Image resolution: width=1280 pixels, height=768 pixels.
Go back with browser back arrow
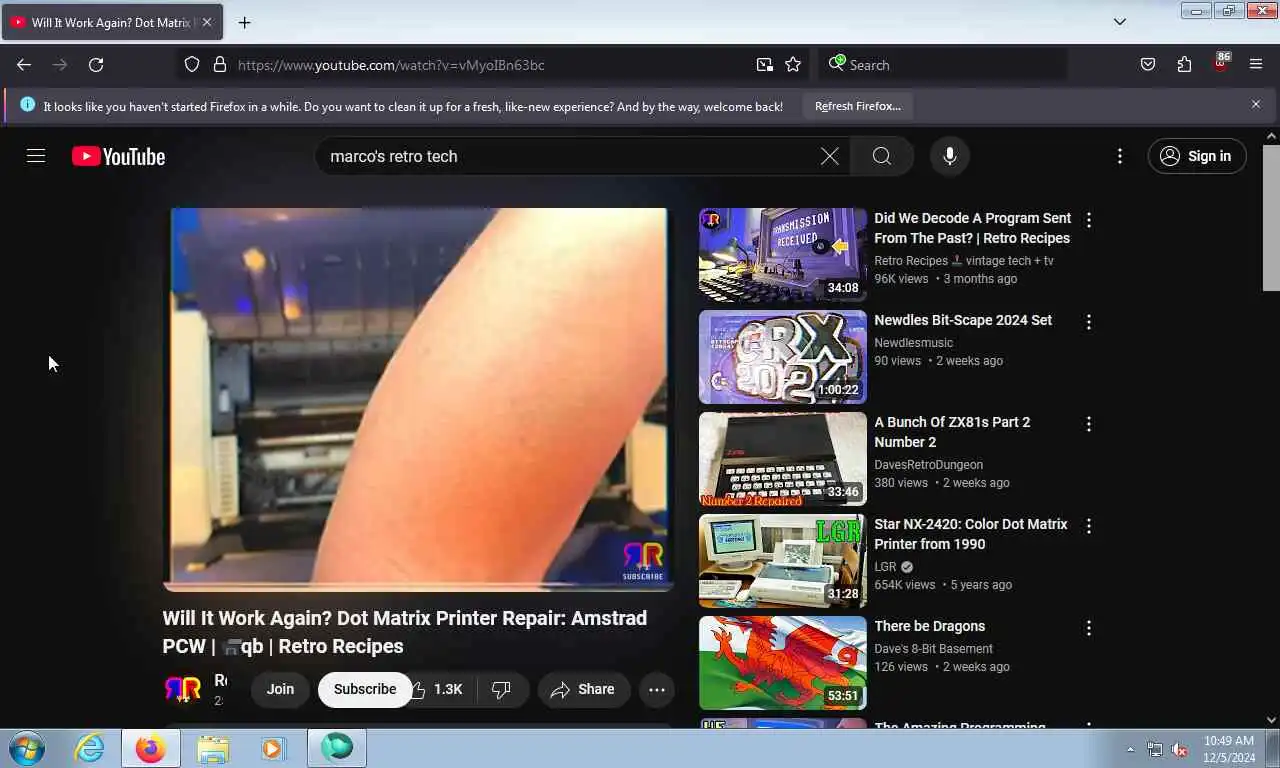point(24,65)
